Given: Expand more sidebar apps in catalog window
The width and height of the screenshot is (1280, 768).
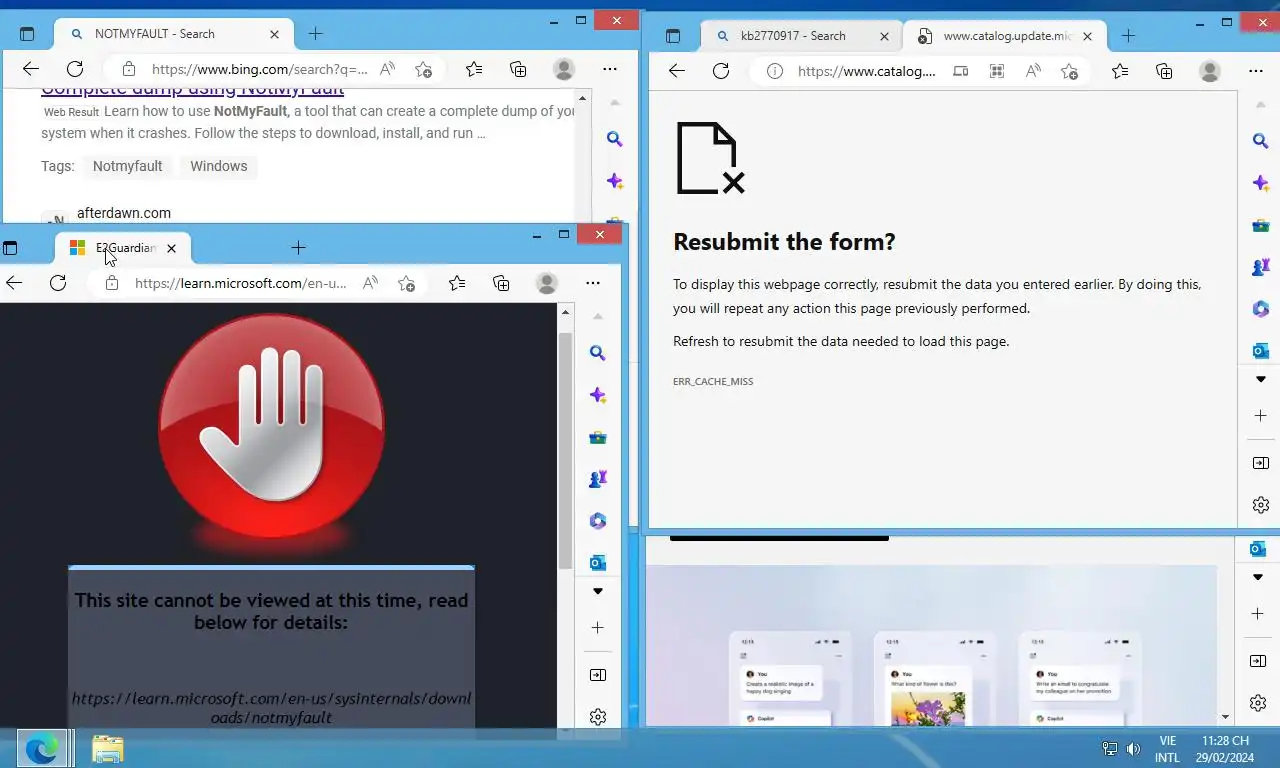Looking at the screenshot, I should pyautogui.click(x=1261, y=380).
